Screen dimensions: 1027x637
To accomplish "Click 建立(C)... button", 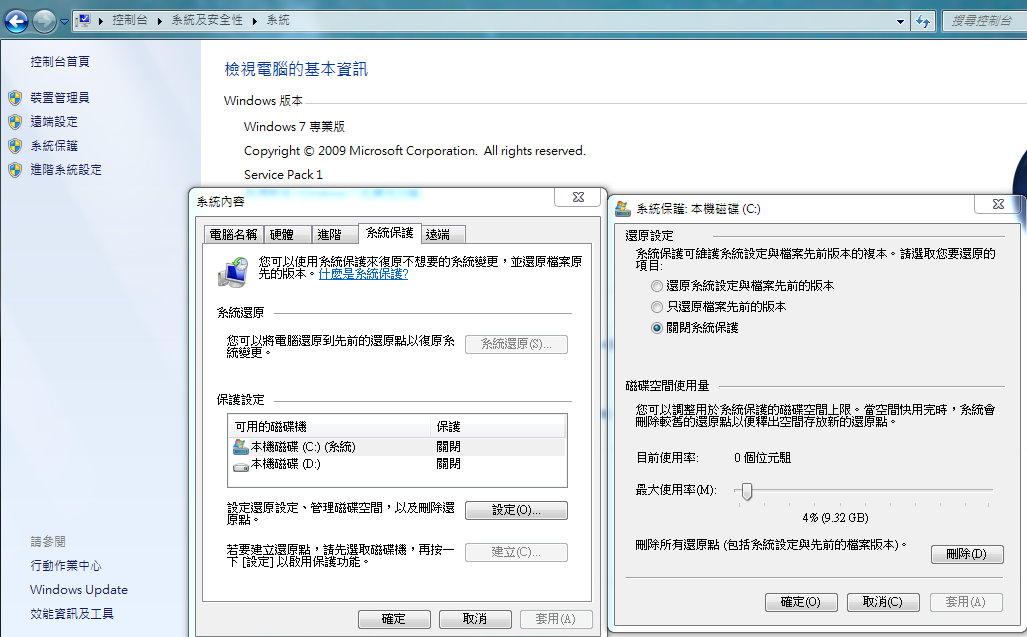I will pyautogui.click(x=516, y=553).
